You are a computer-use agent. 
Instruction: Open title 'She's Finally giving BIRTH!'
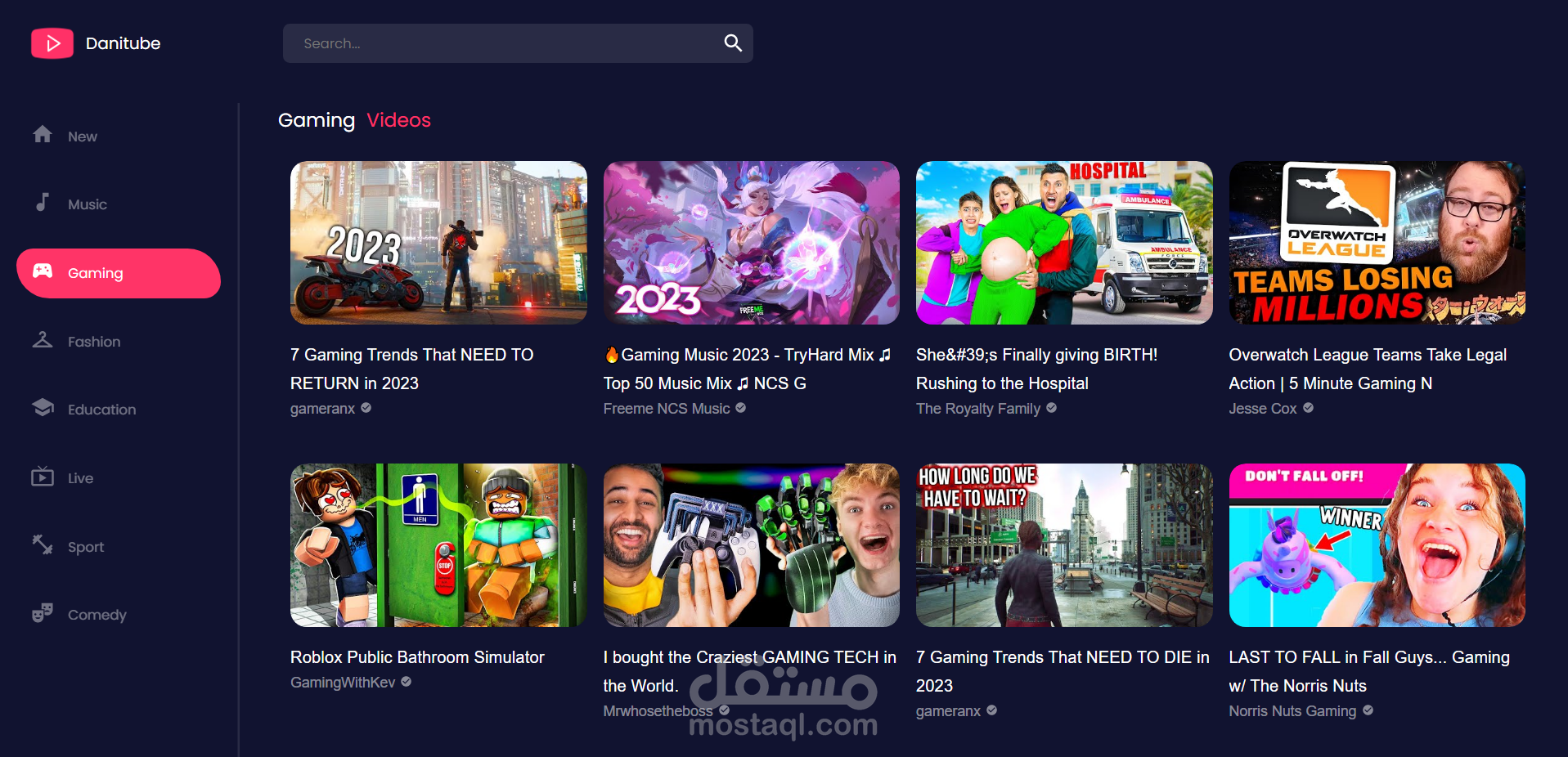[x=1037, y=369]
